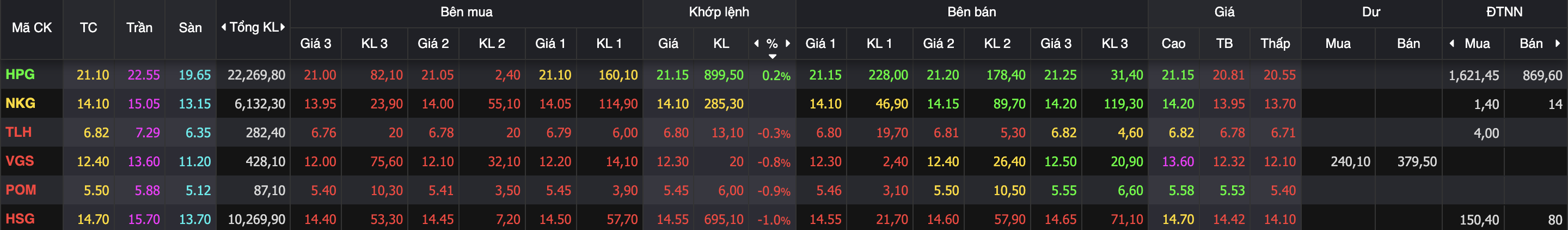This screenshot has width=1568, height=230.
Task: Toggle sort arrow below the % header
Action: click(x=773, y=56)
